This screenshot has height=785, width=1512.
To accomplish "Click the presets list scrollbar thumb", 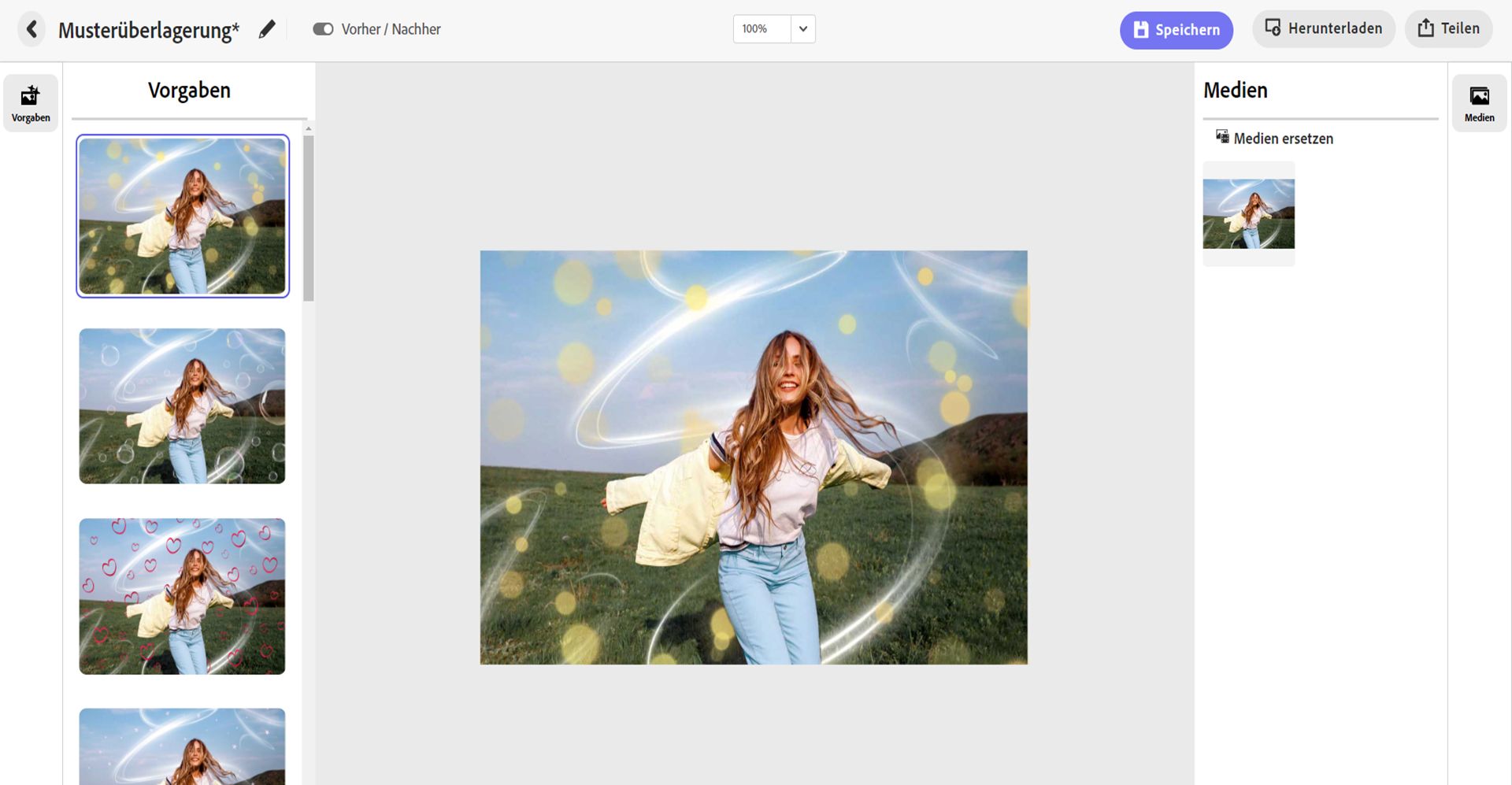I will [x=309, y=218].
